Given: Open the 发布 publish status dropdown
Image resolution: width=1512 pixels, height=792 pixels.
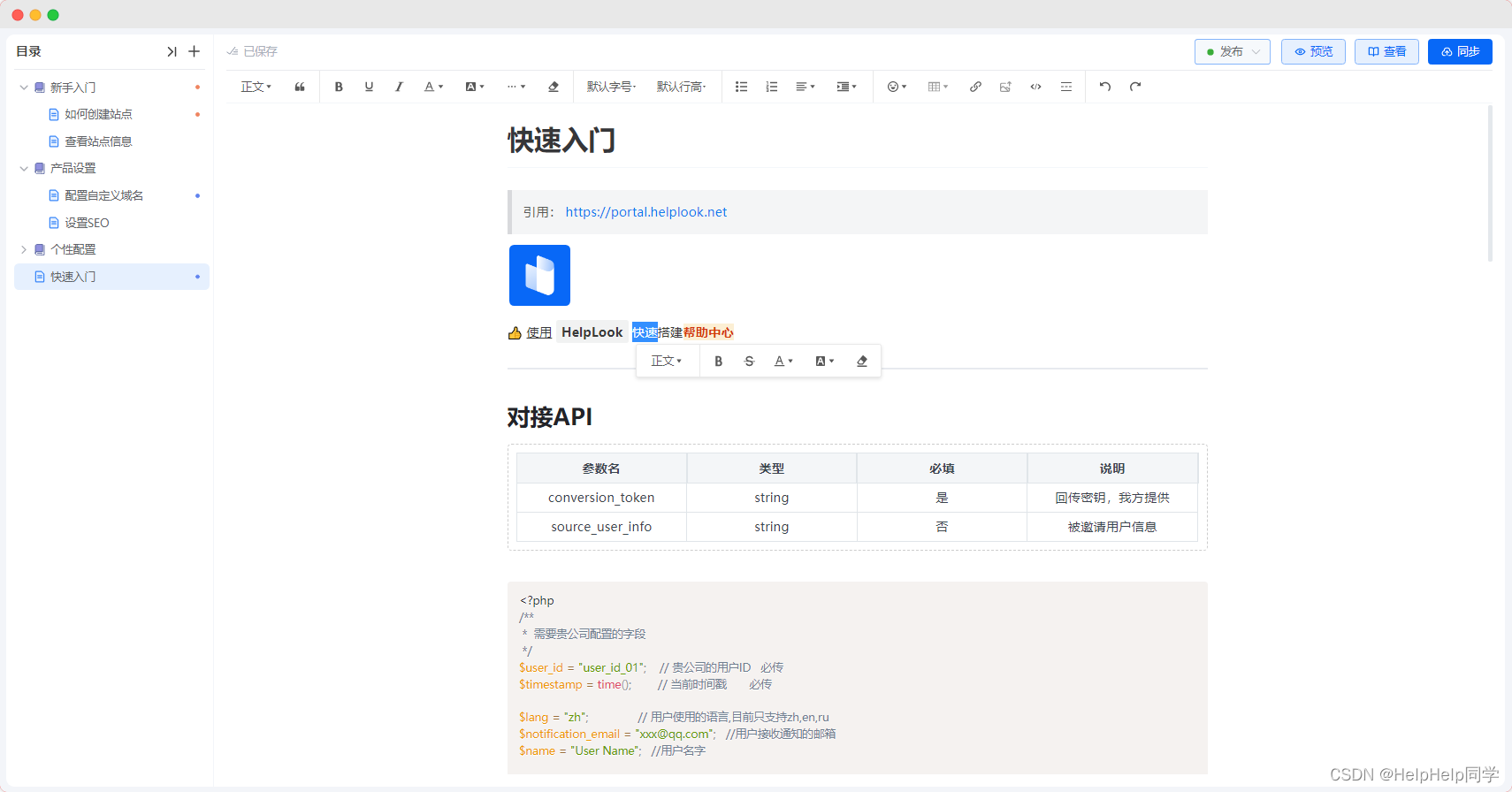Looking at the screenshot, I should point(1233,52).
